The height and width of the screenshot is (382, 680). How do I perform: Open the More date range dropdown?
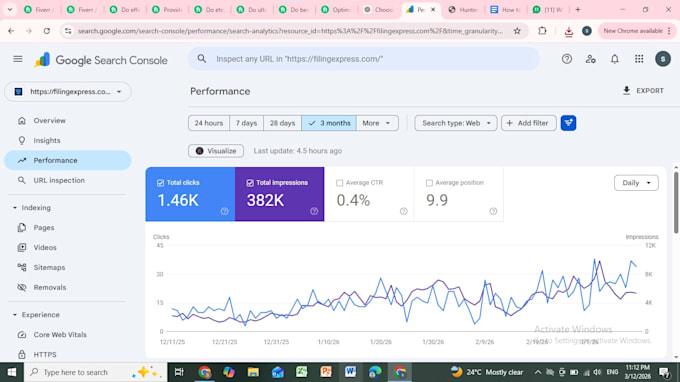(377, 123)
